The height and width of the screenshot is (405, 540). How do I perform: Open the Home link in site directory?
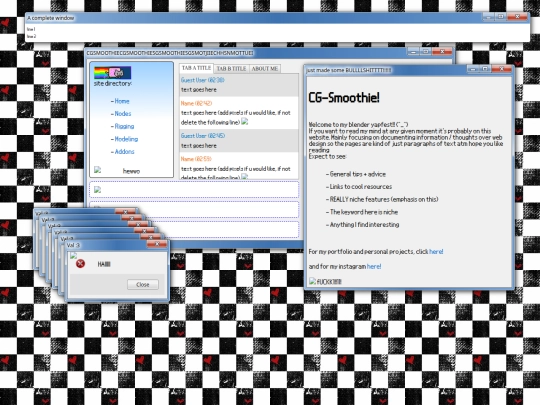point(122,101)
